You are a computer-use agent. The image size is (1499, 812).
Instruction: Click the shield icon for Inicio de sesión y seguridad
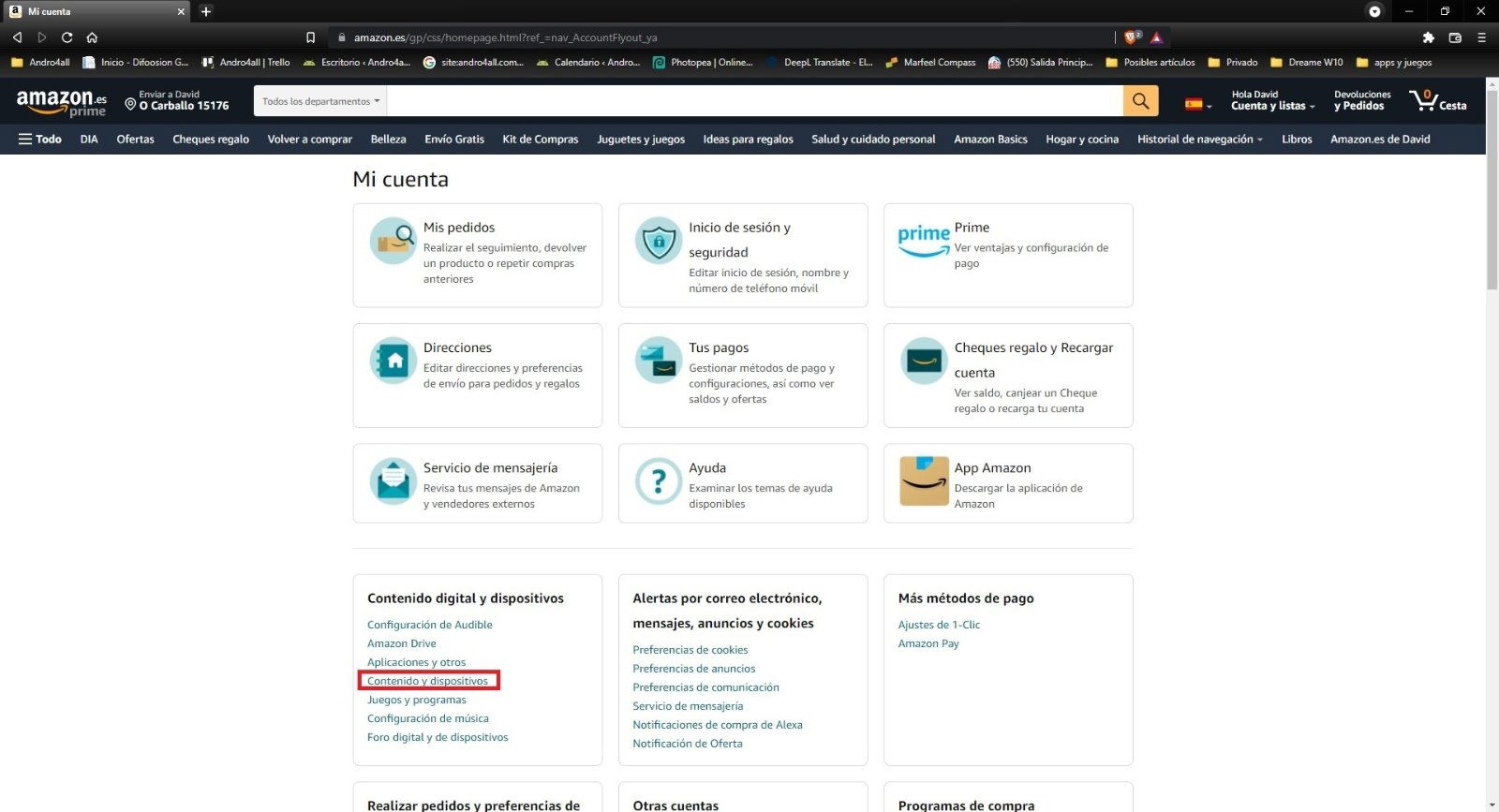[658, 241]
